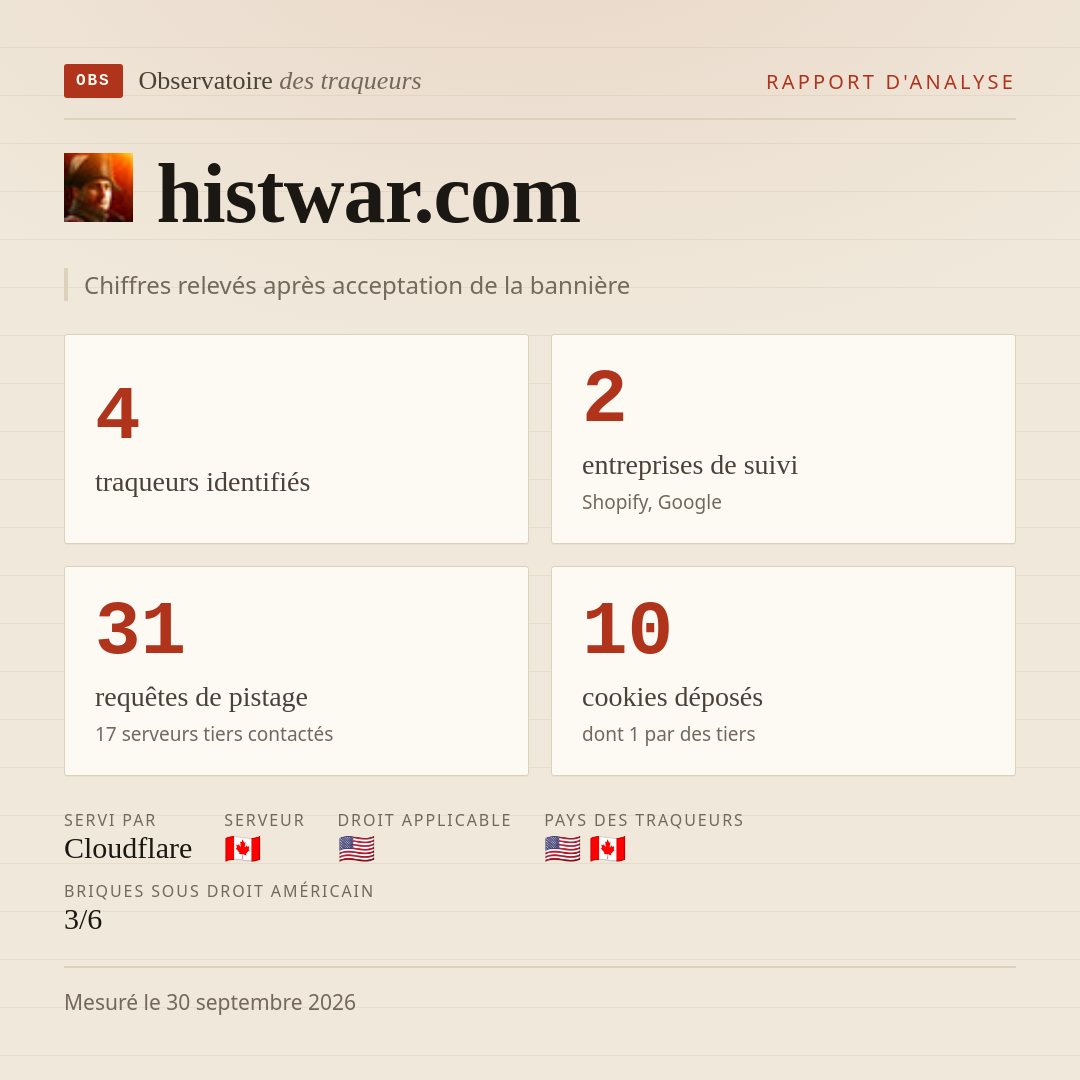Image resolution: width=1080 pixels, height=1080 pixels.
Task: Click the SERVI PAR label
Action: click(x=110, y=820)
